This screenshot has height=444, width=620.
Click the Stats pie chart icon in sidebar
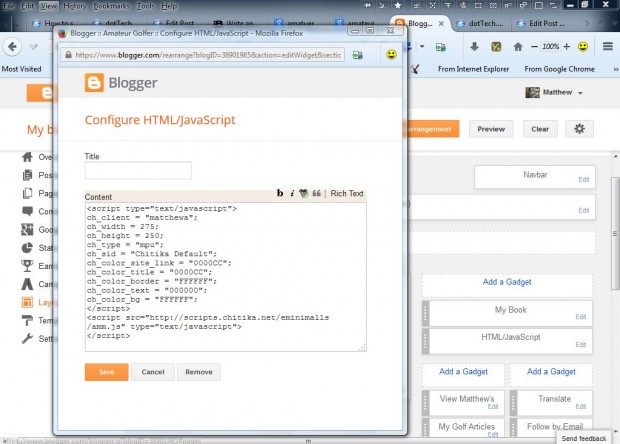click(x=27, y=248)
